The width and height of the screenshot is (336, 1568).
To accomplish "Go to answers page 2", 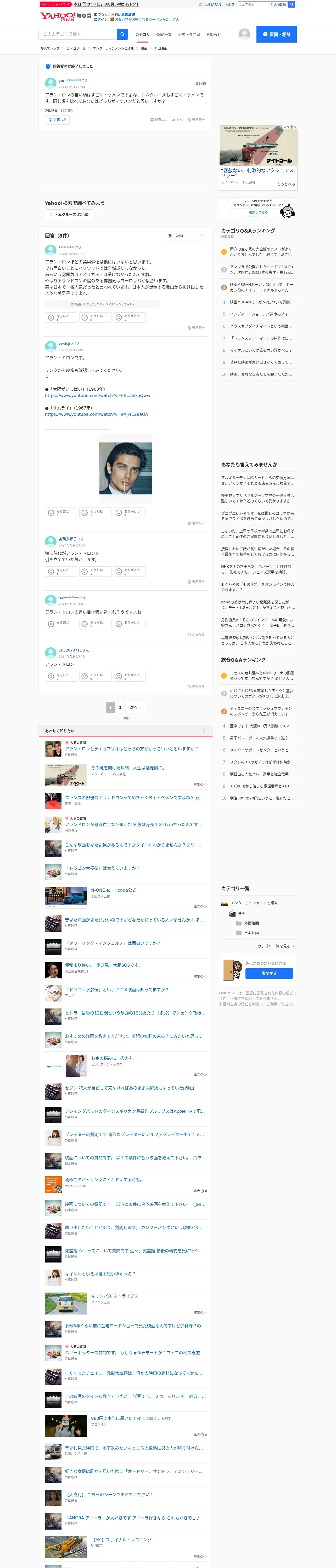I will coord(120,707).
